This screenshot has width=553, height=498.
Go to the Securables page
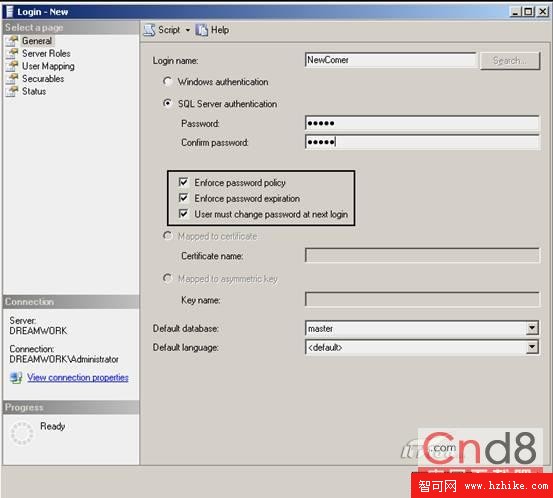[43, 79]
